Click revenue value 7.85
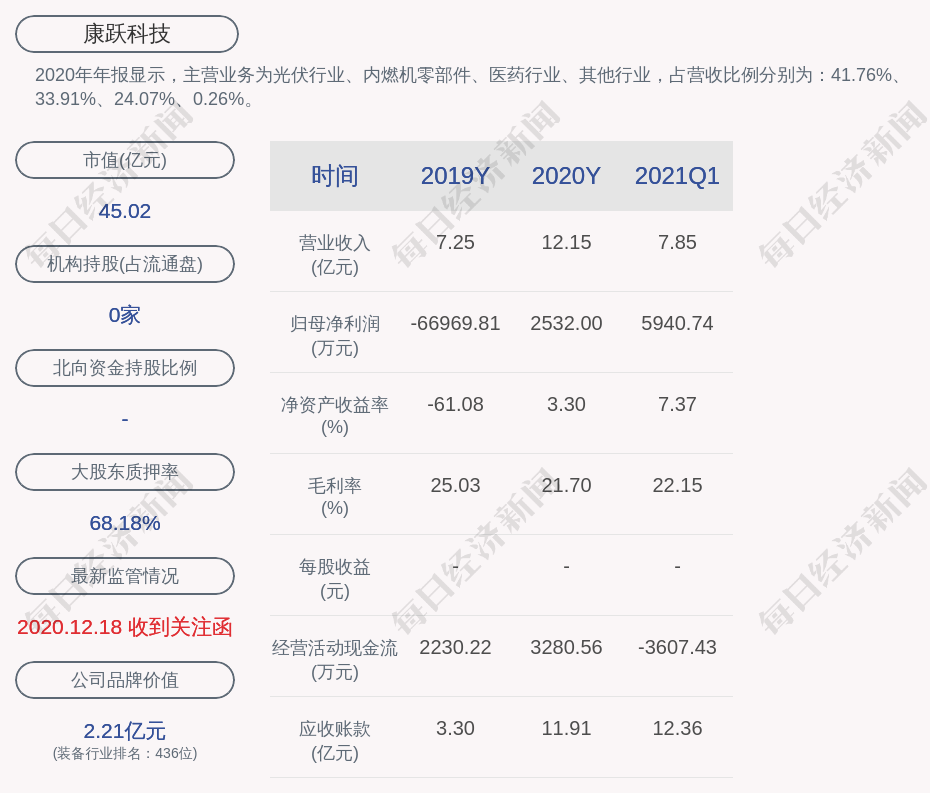 click(677, 243)
